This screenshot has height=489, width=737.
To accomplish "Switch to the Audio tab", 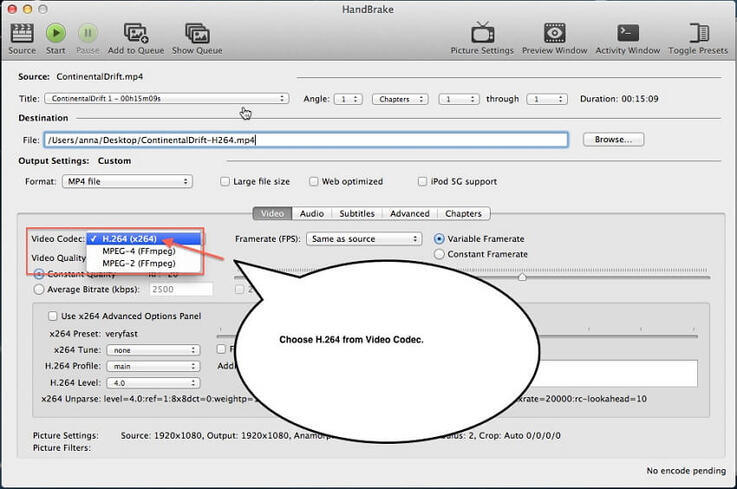I will tap(312, 213).
